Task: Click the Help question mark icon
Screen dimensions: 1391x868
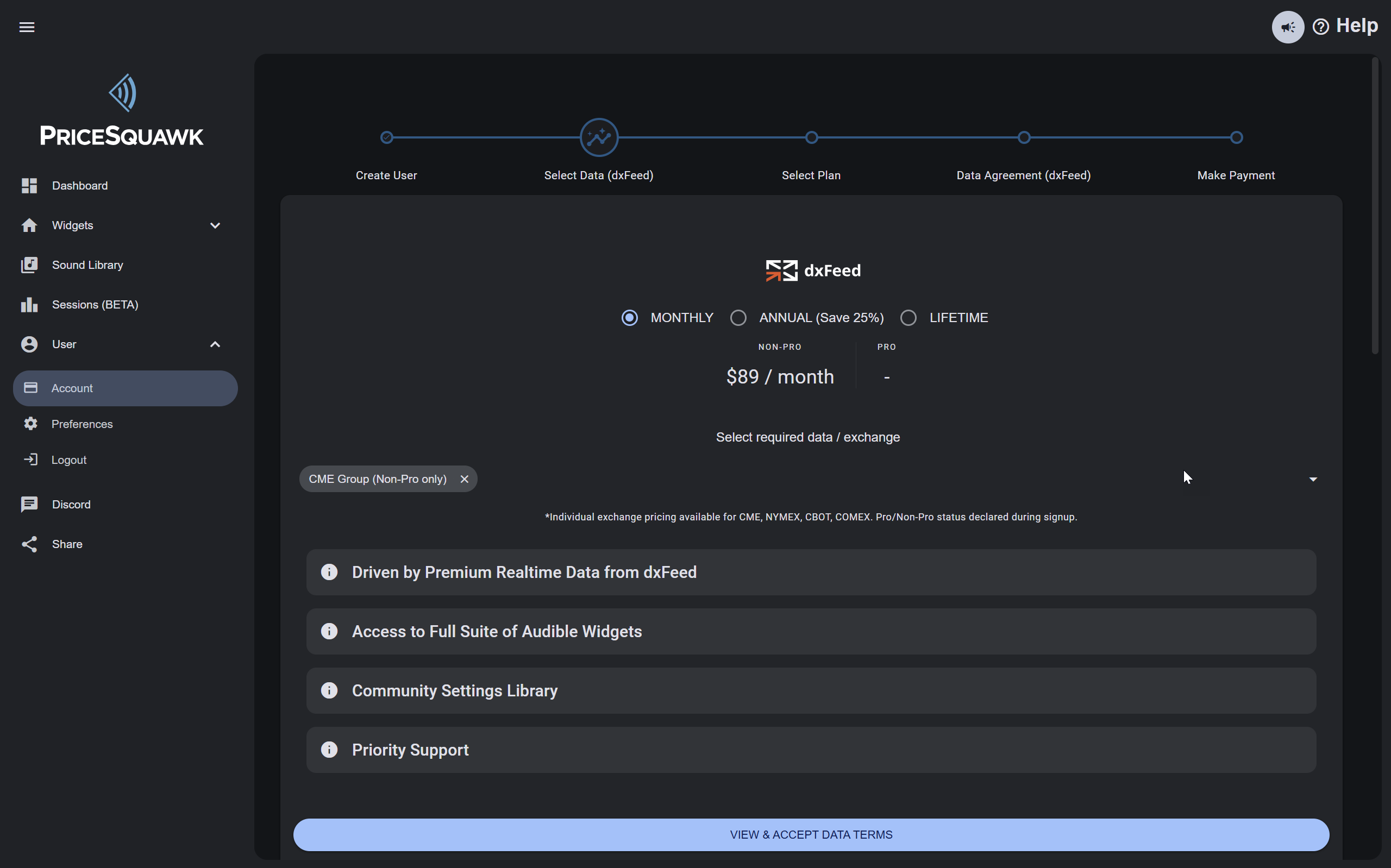Action: coord(1320,27)
